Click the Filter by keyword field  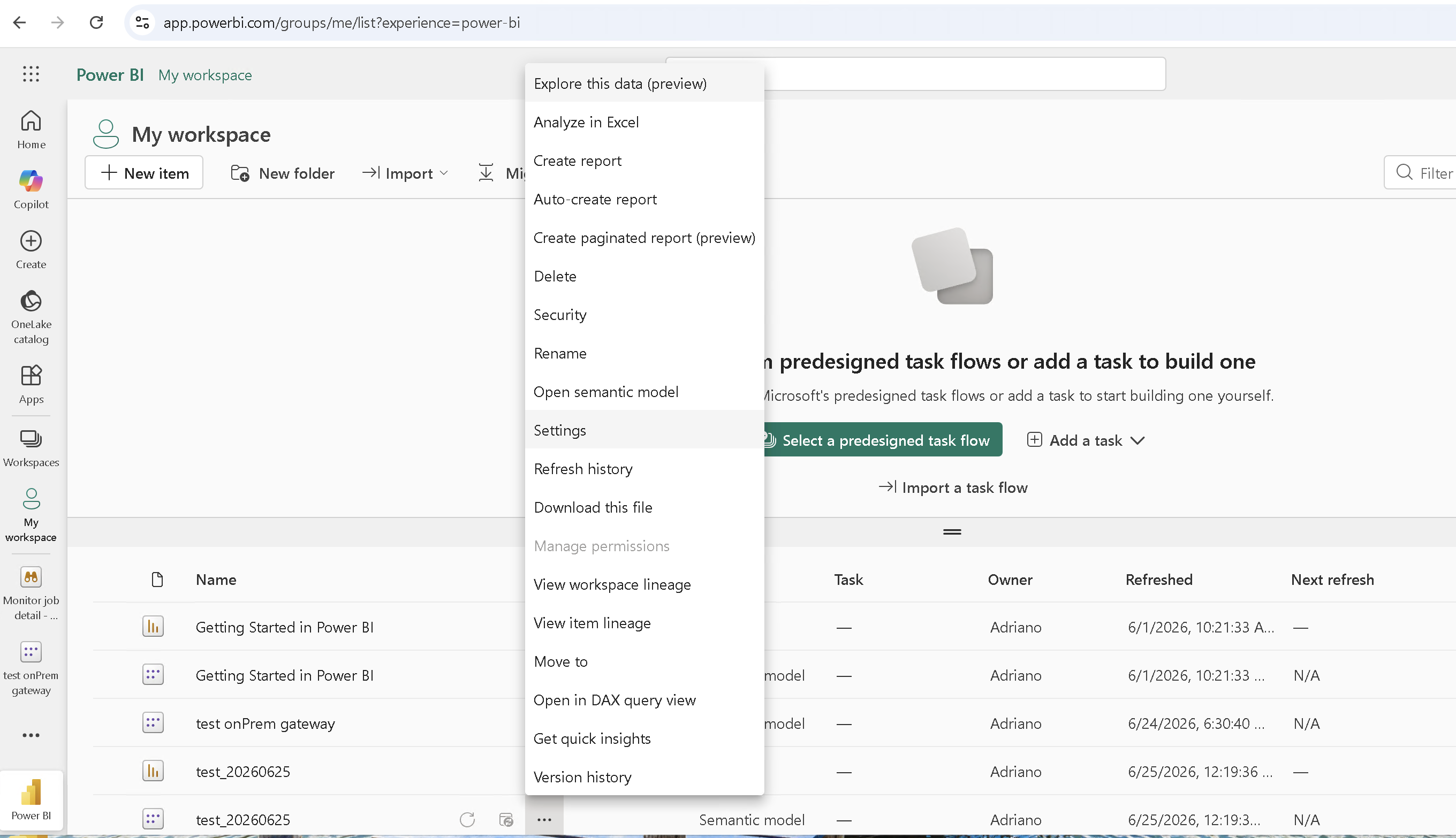1420,173
